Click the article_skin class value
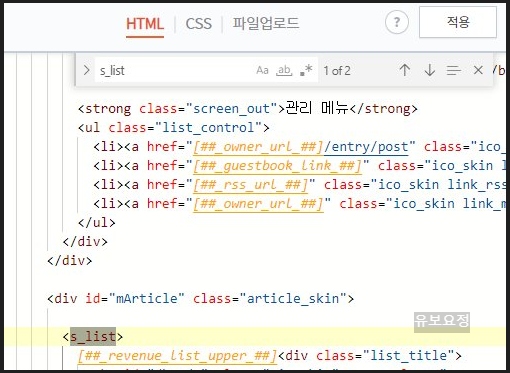This screenshot has height=373, width=510. click(293, 298)
